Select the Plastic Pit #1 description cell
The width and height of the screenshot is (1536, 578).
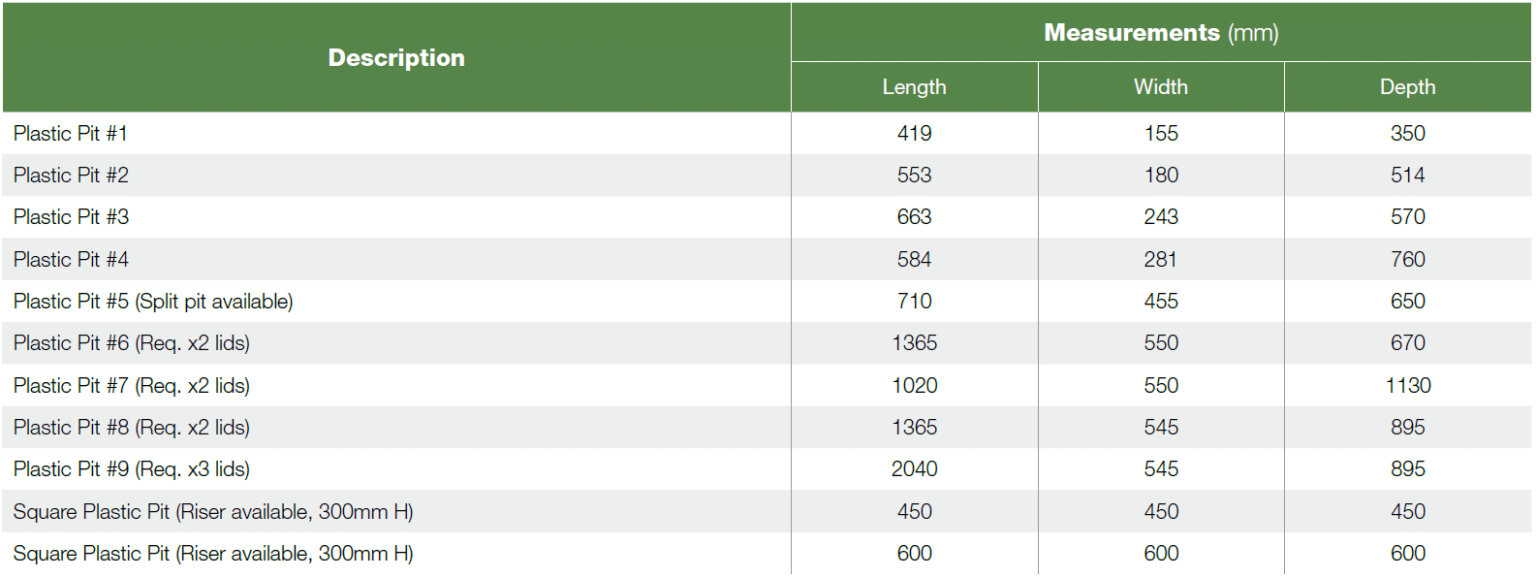point(71,133)
